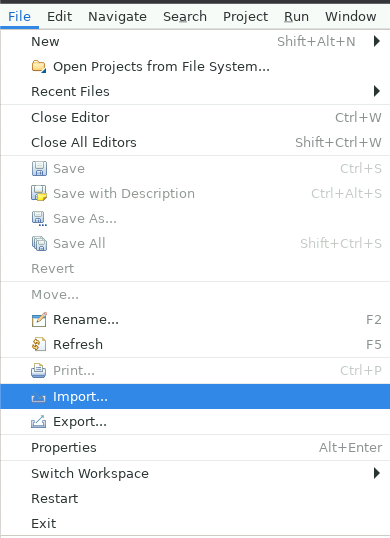Click the Save with Description icon

tap(39, 193)
